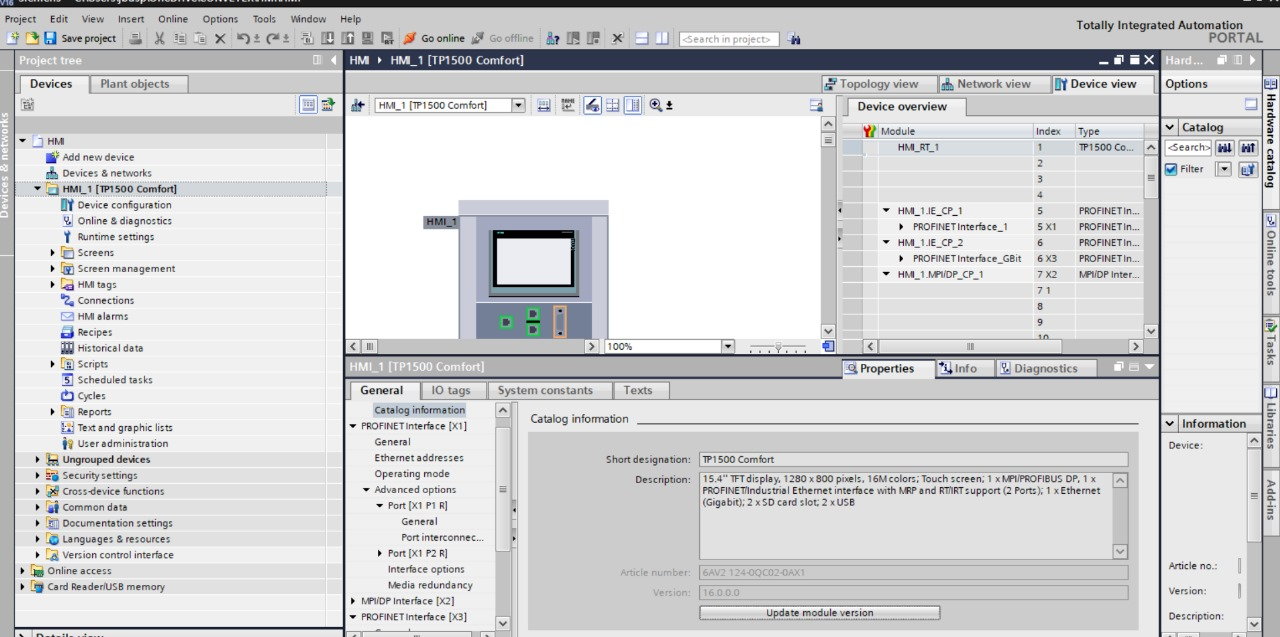Open the HMI_1 device selector dropdown

pyautogui.click(x=518, y=106)
